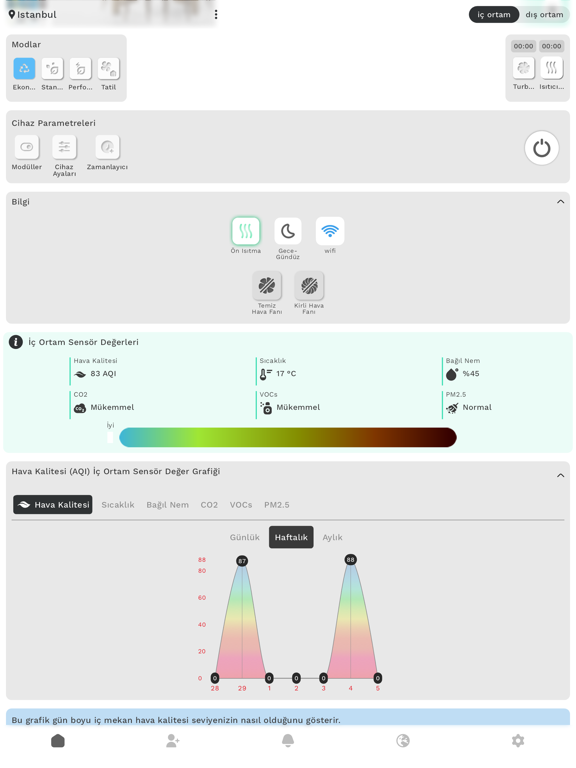
Task: Click info icon beside İç Ortam Sensör Değerleri
Action: pyautogui.click(x=16, y=342)
